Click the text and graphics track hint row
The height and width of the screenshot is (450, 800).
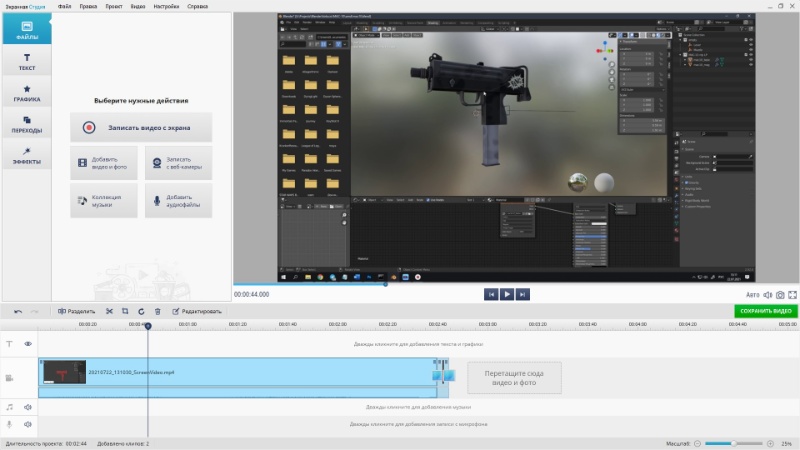(x=418, y=344)
